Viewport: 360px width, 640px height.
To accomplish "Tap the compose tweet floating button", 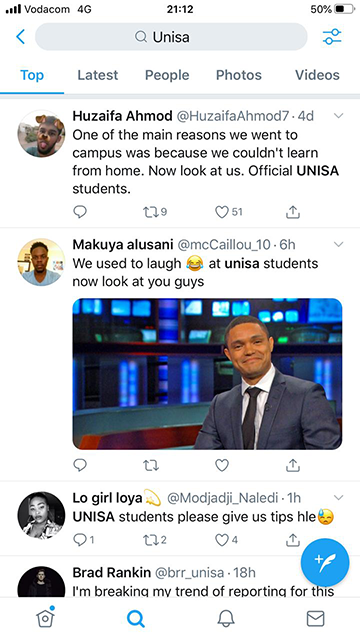I will [x=325, y=562].
